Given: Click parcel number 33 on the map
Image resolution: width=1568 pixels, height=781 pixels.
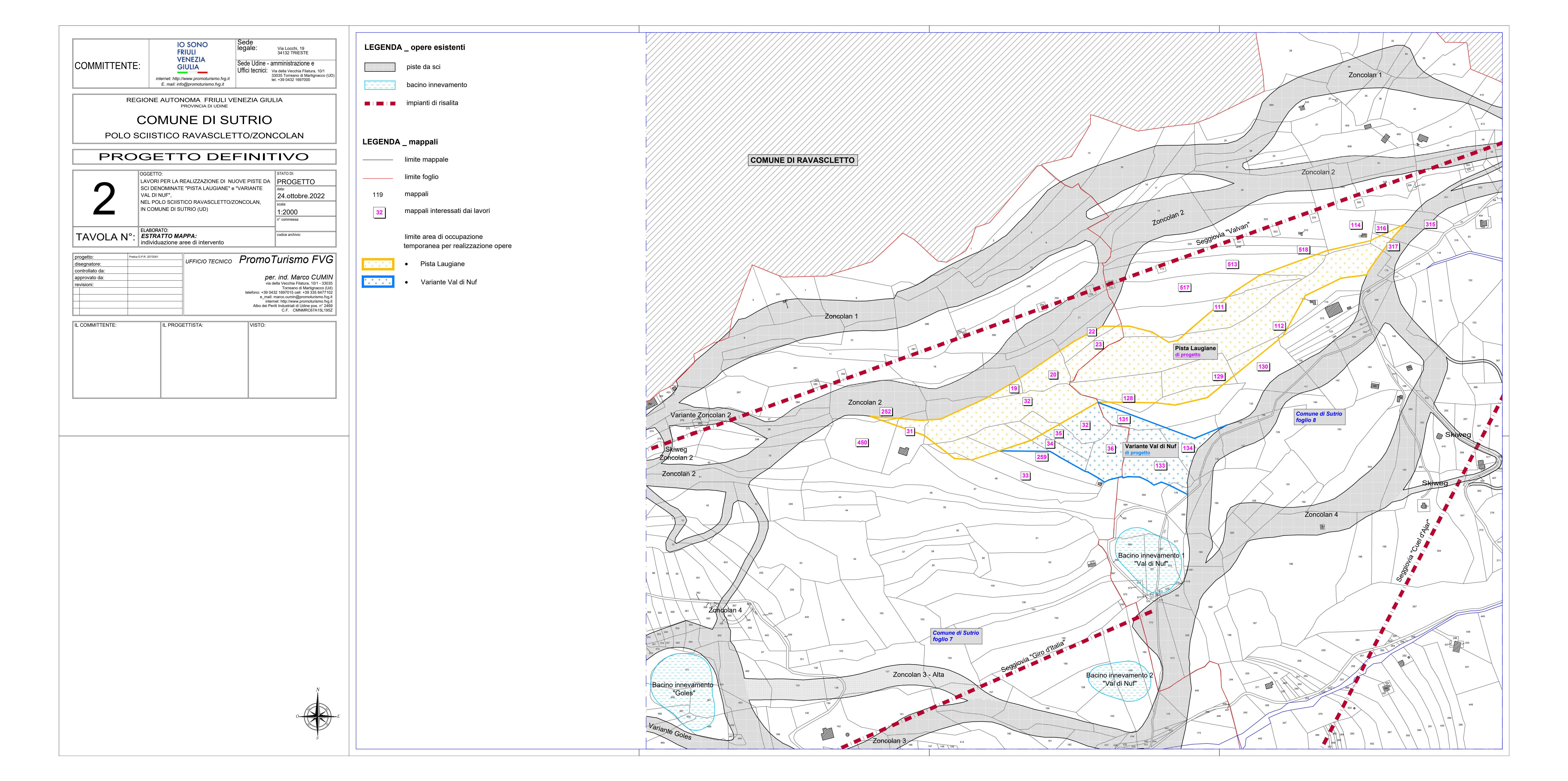Looking at the screenshot, I should pyautogui.click(x=1026, y=476).
